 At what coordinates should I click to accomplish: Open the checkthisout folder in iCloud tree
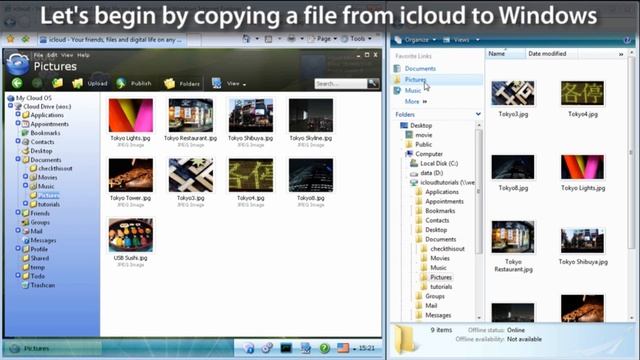pos(51,168)
